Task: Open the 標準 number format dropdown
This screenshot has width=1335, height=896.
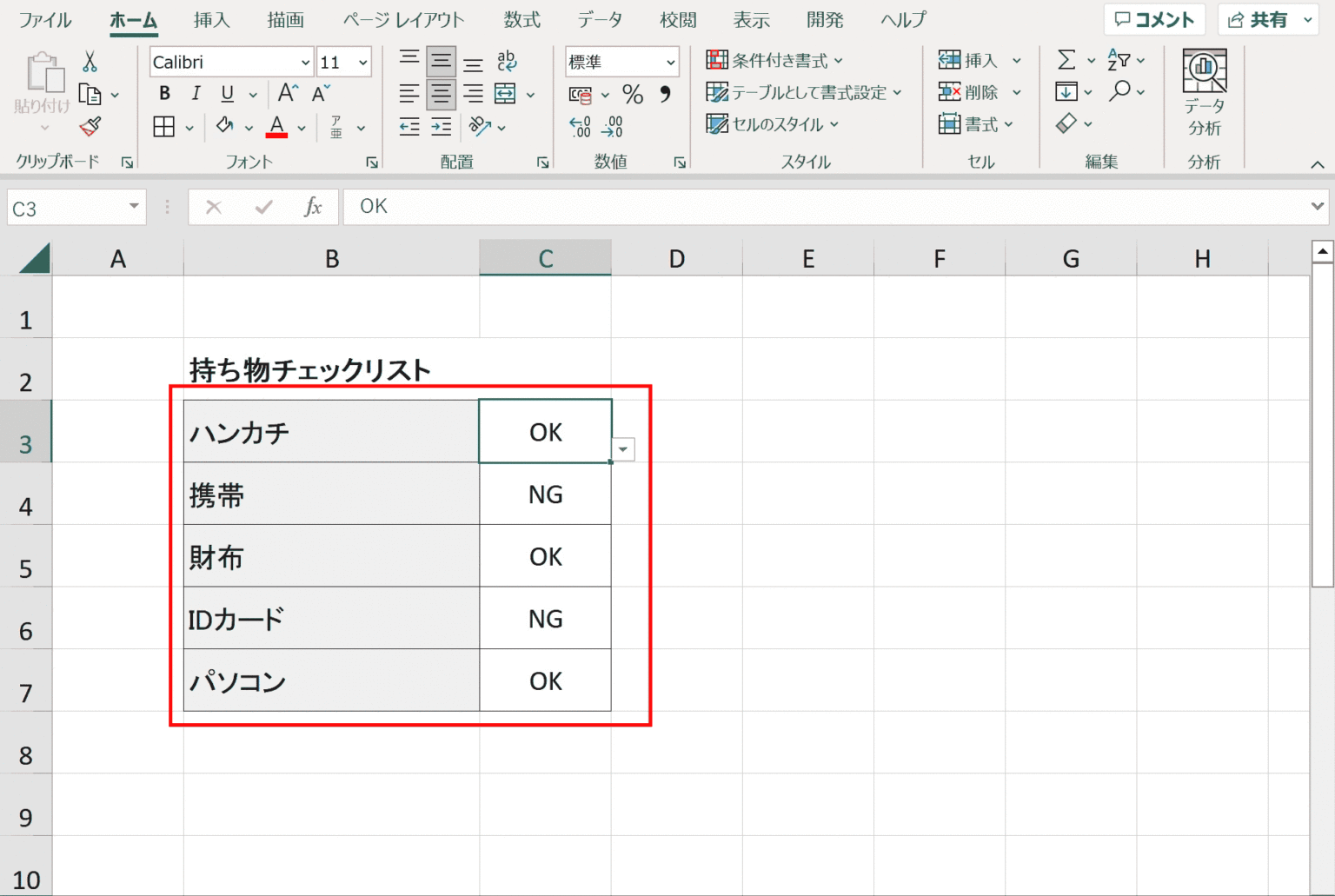Action: coord(670,62)
